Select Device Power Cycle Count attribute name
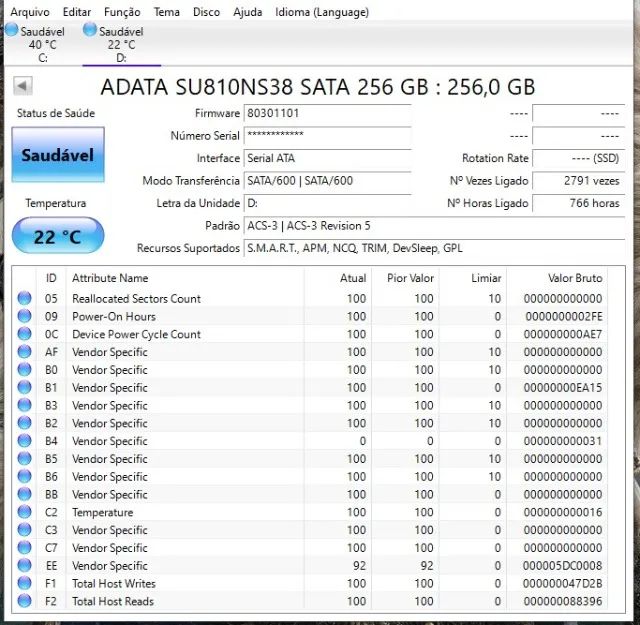Image resolution: width=640 pixels, height=625 pixels. [136, 334]
